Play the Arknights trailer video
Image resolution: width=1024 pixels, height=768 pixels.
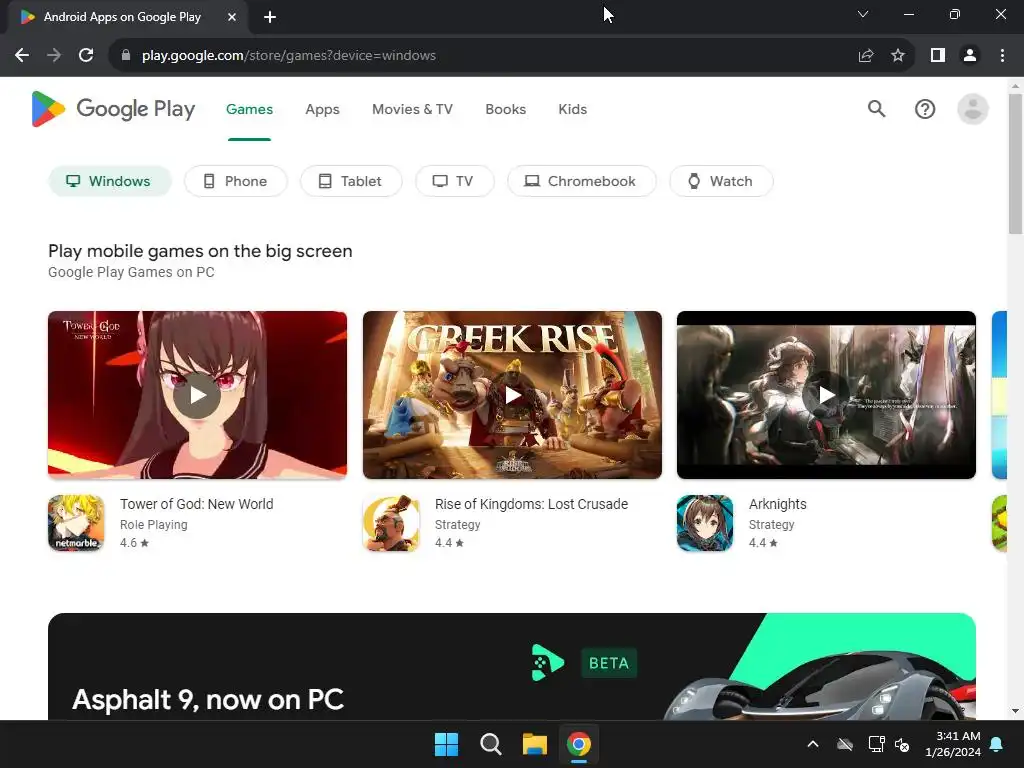(x=827, y=395)
